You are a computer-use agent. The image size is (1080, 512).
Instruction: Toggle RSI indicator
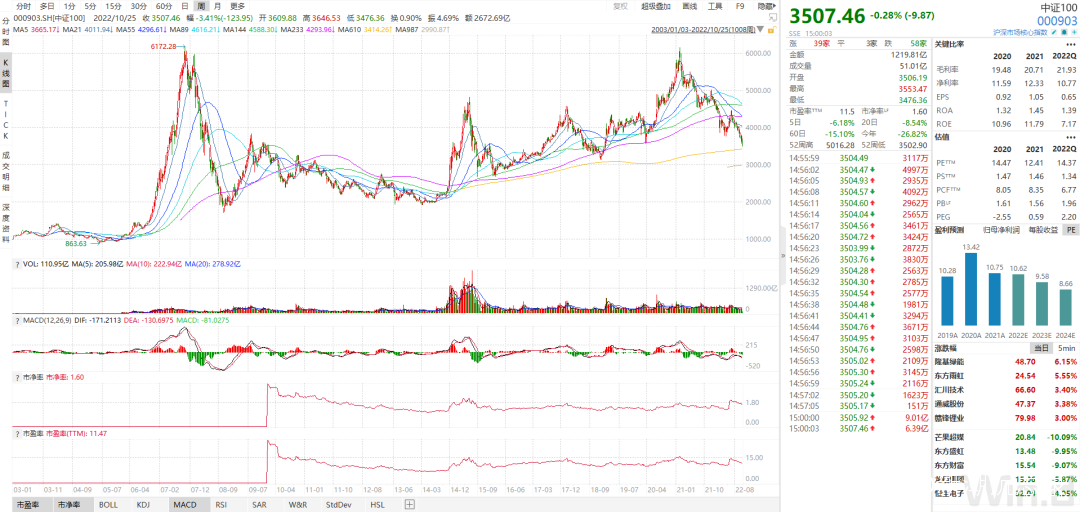click(222, 504)
